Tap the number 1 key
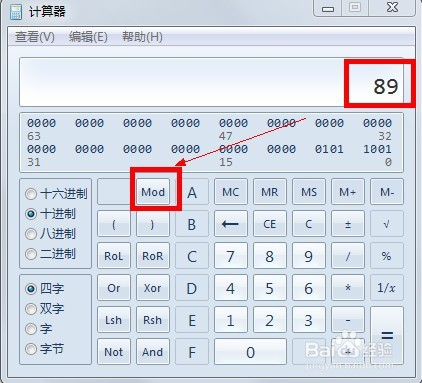This screenshot has width=422, height=383. pyautogui.click(x=231, y=320)
